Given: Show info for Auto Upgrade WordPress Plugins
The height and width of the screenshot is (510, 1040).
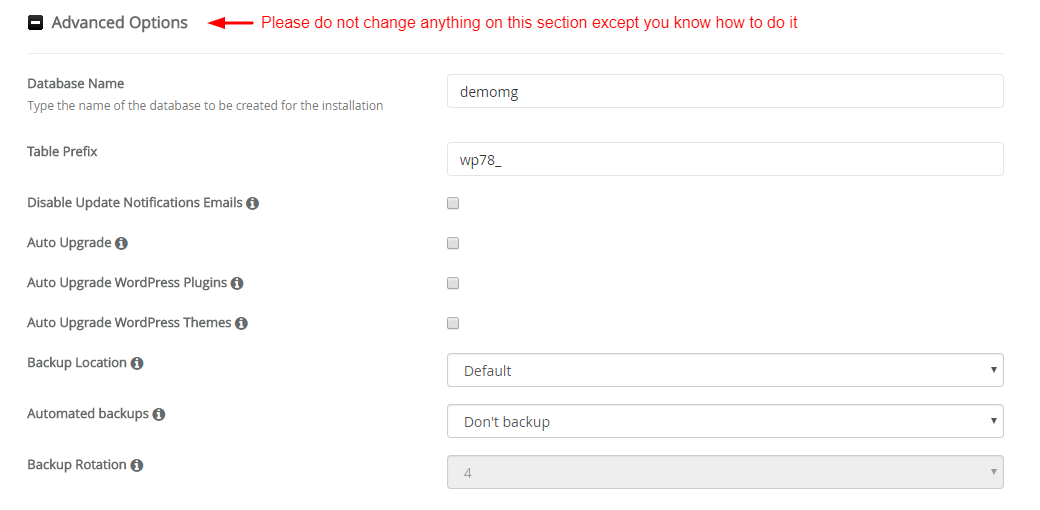Looking at the screenshot, I should tap(237, 283).
